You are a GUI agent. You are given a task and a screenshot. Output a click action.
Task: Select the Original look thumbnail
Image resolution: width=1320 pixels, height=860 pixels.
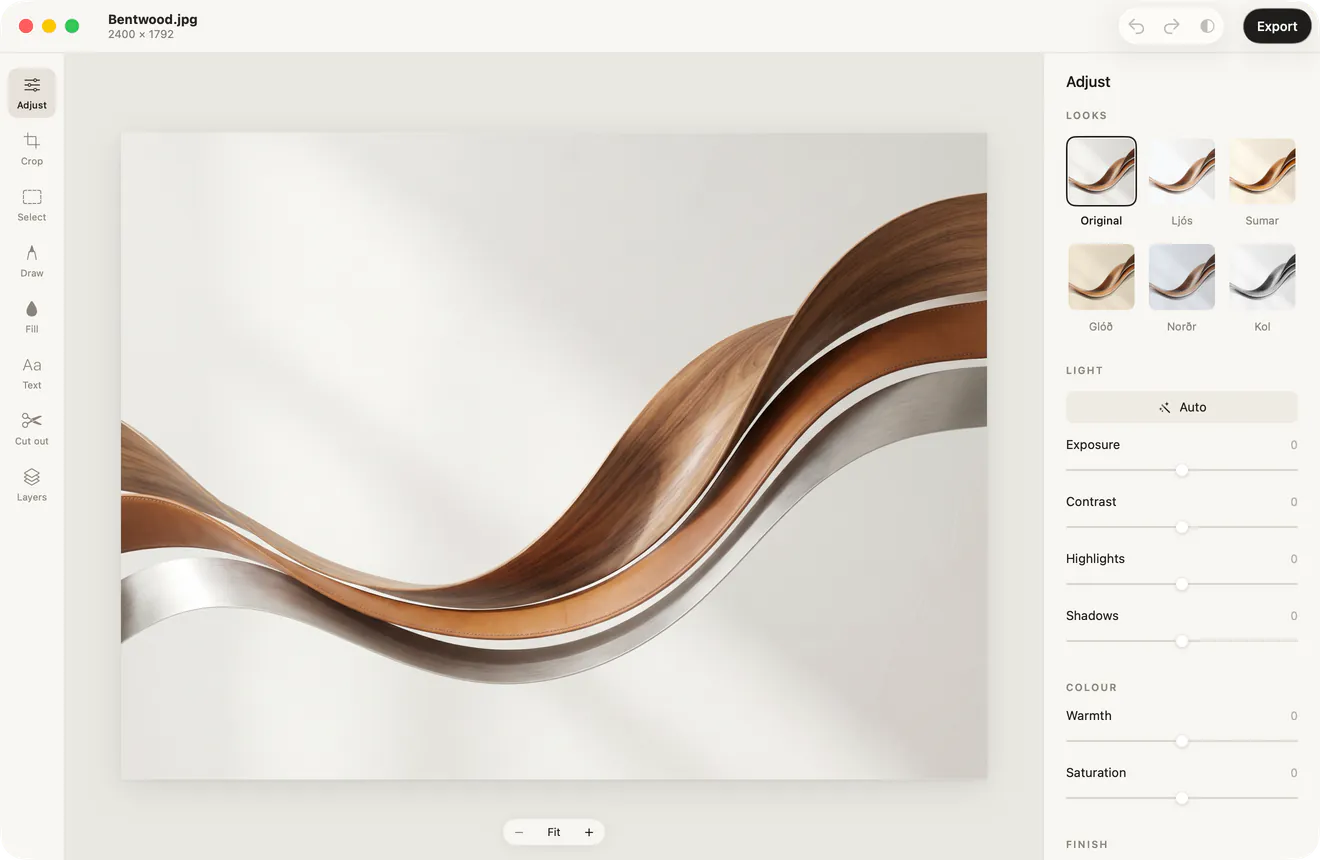(1101, 171)
